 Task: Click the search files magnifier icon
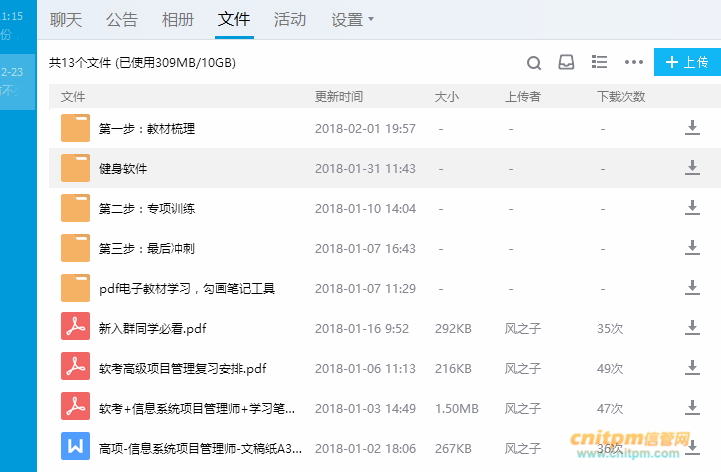coord(534,63)
